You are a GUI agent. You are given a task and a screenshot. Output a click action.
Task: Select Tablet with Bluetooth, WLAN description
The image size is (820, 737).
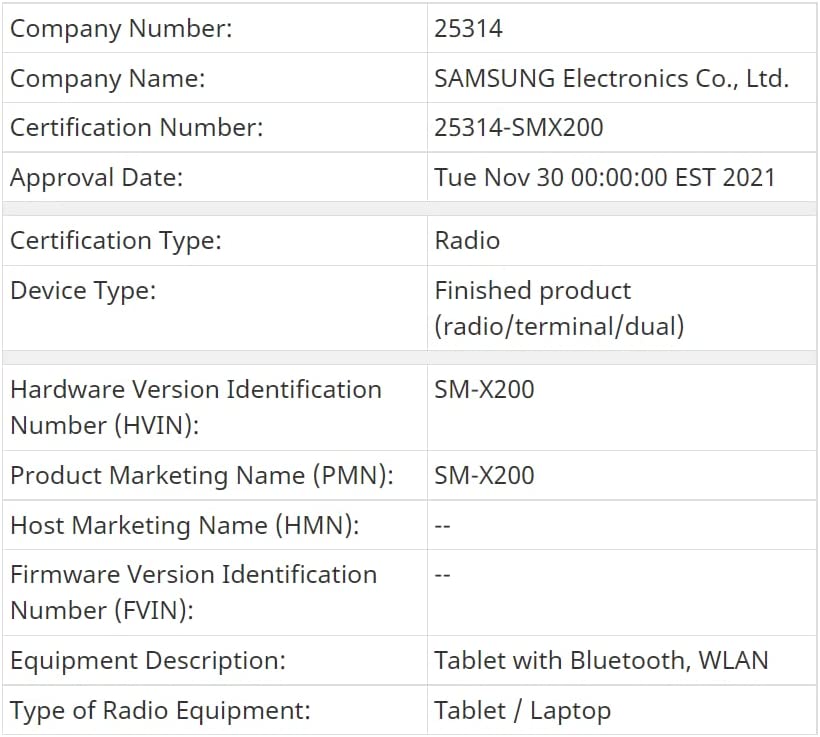(x=601, y=660)
